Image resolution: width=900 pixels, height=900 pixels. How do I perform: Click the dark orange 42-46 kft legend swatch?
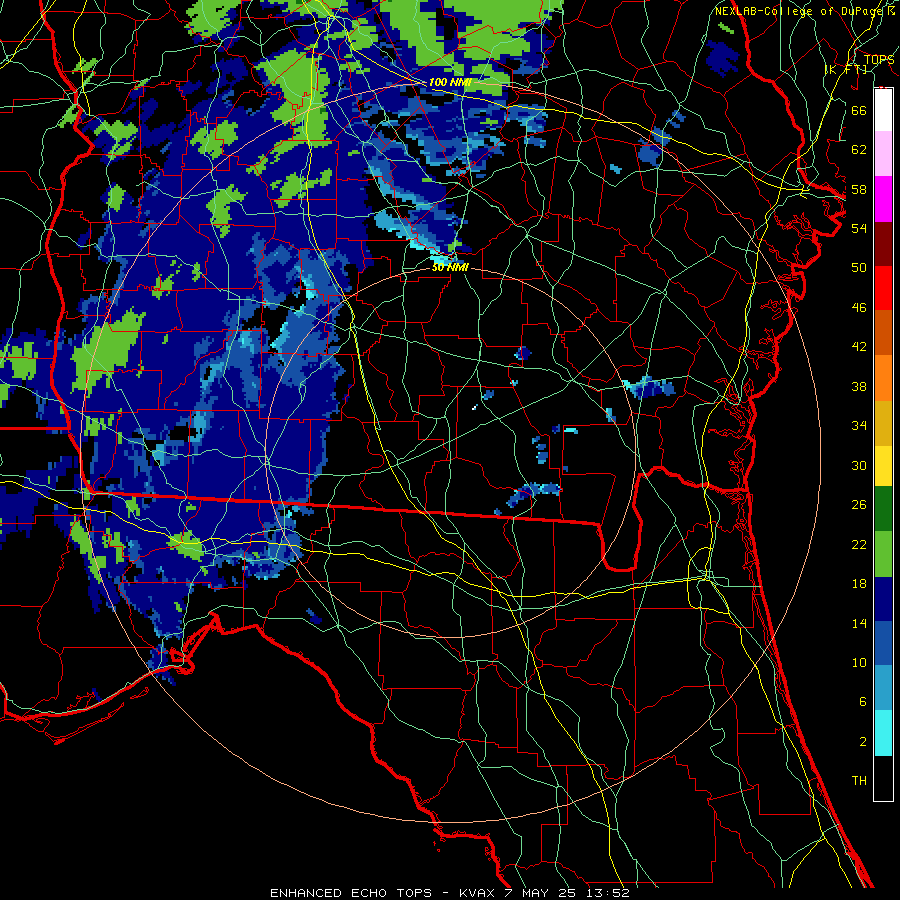click(883, 333)
